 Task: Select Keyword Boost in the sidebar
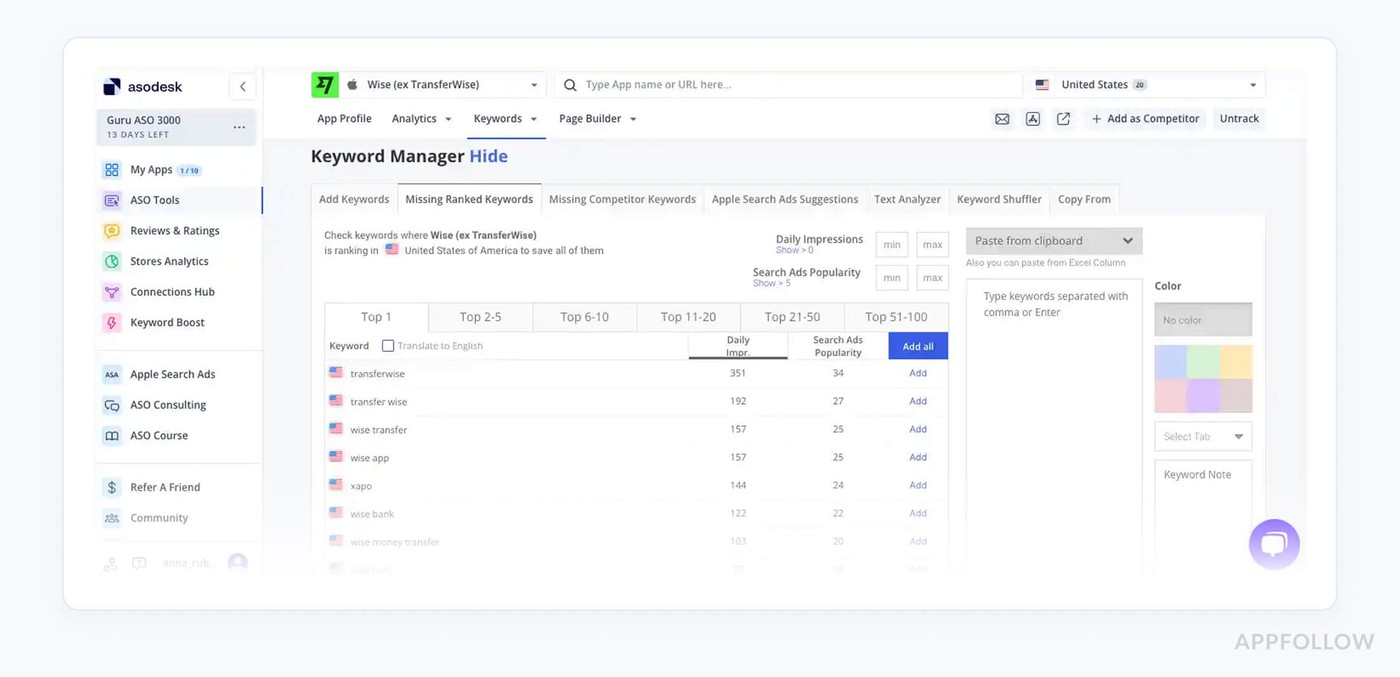(167, 322)
